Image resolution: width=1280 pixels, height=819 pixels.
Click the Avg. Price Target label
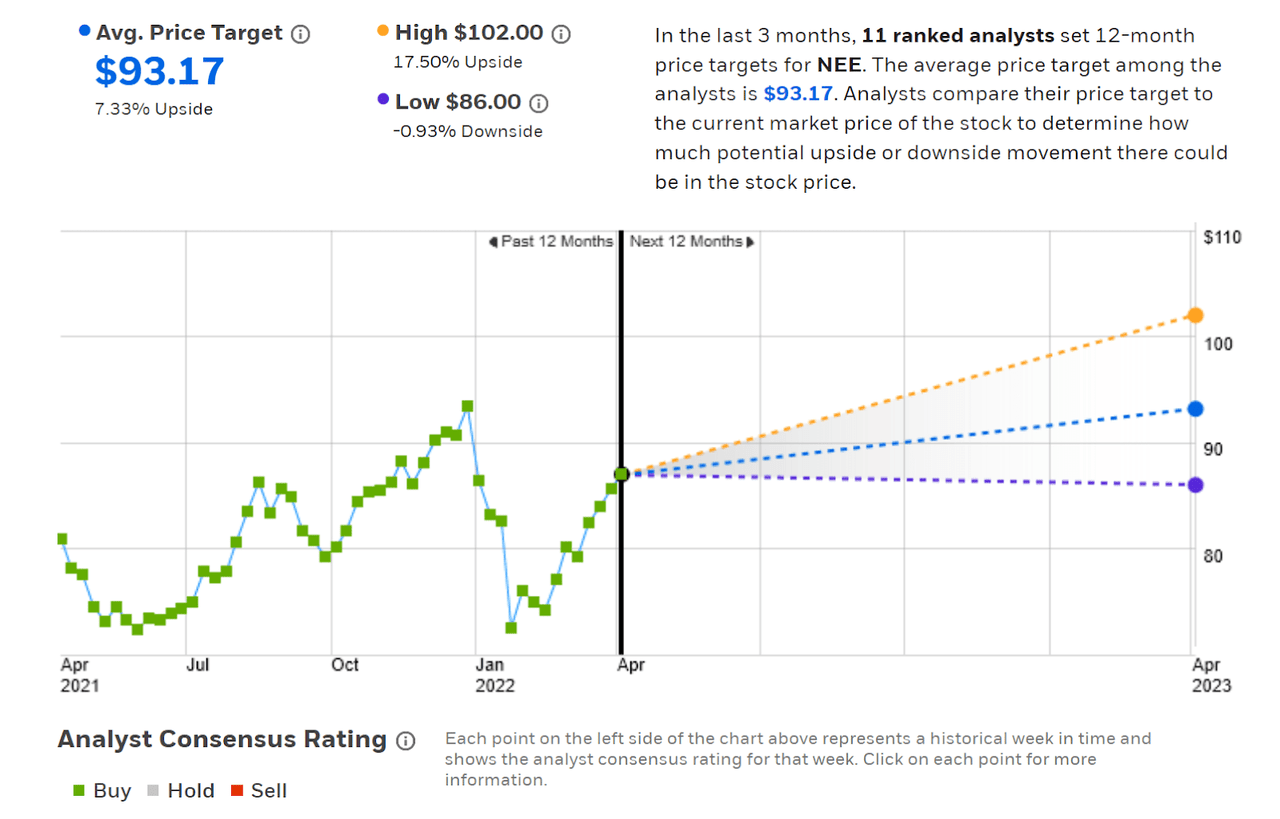pyautogui.click(x=189, y=34)
